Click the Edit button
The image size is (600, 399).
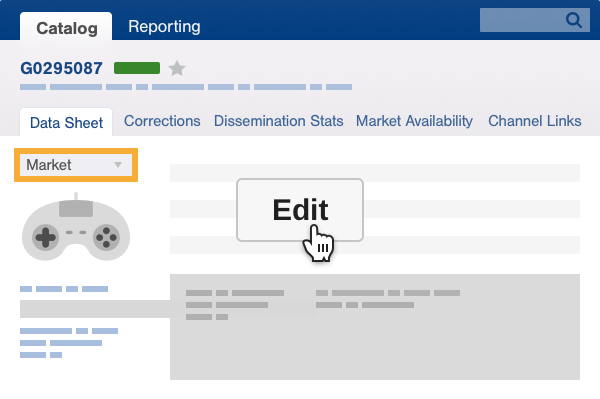coord(300,210)
